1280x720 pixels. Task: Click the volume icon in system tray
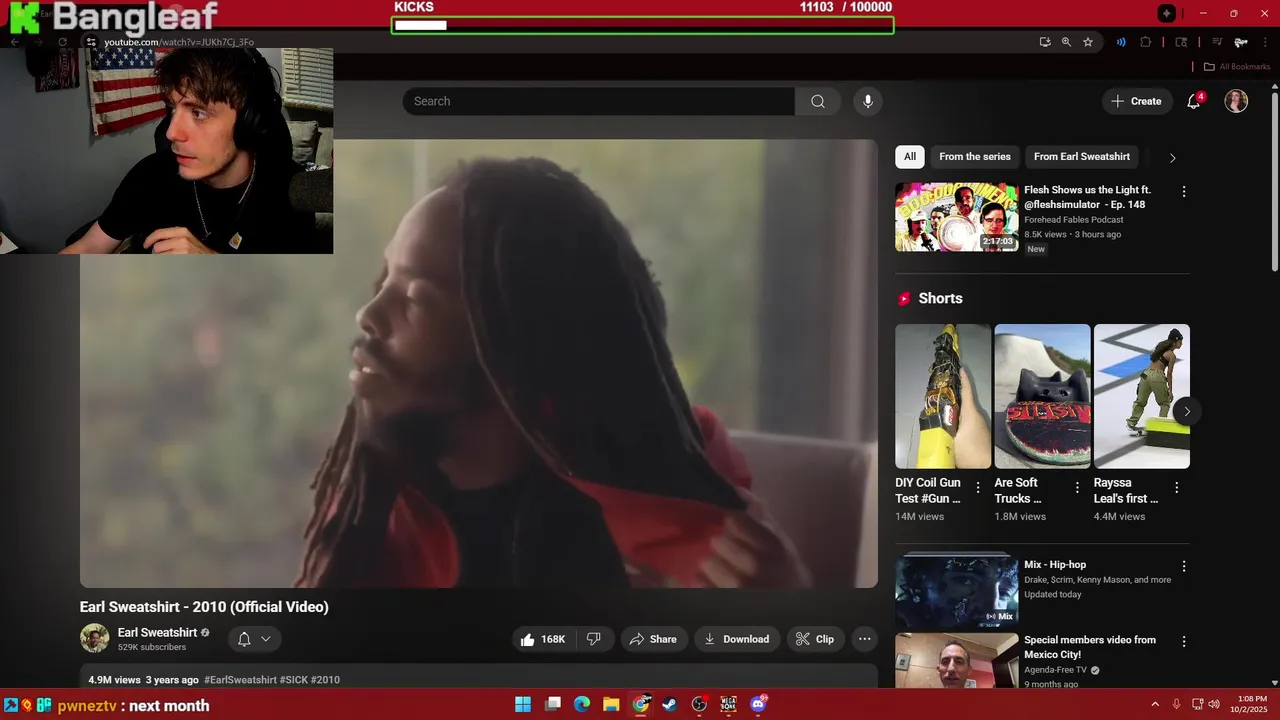click(1214, 704)
